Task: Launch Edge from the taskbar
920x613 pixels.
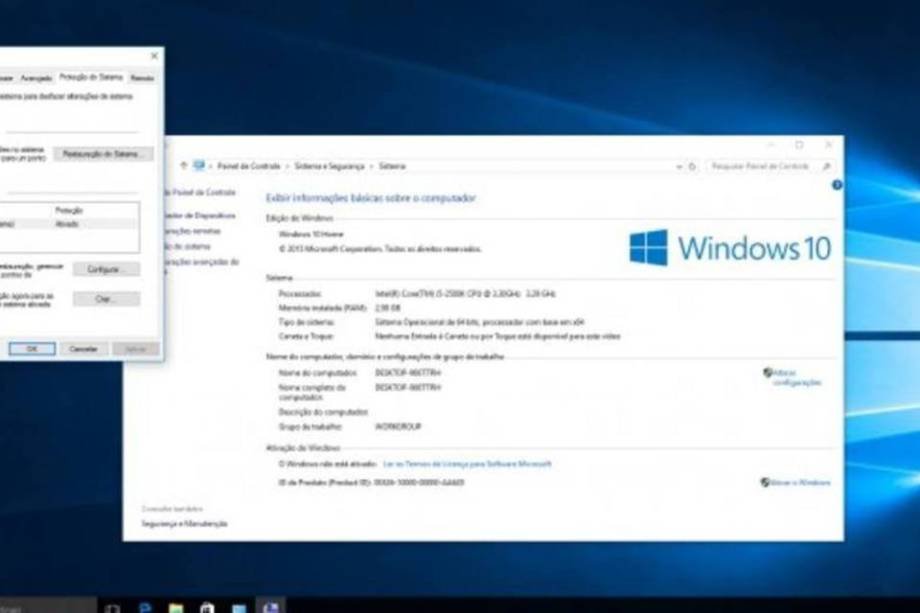Action: click(145, 608)
